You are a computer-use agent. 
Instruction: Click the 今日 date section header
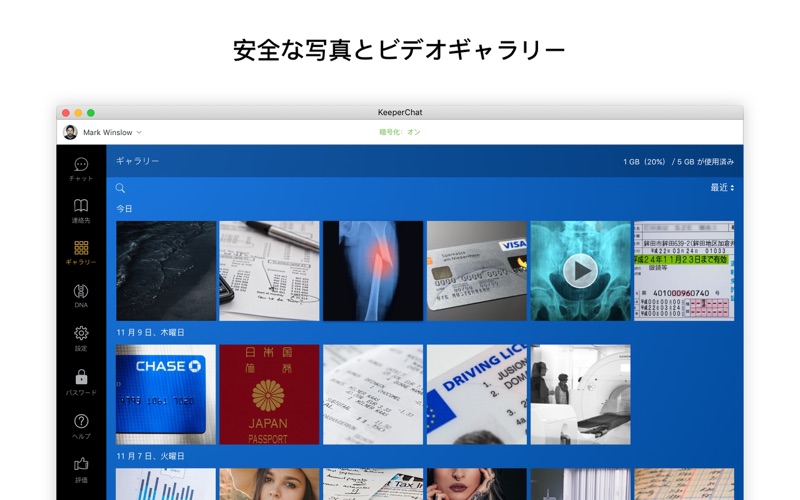(x=124, y=209)
